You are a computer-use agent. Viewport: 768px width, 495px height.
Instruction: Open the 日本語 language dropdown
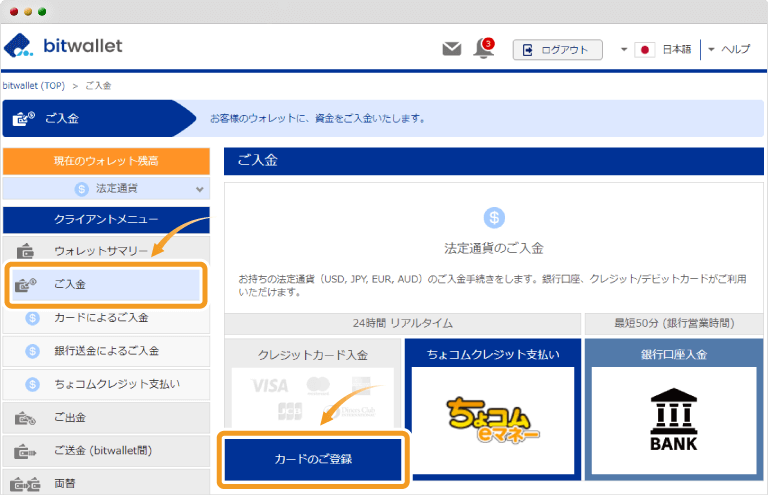pyautogui.click(x=656, y=49)
